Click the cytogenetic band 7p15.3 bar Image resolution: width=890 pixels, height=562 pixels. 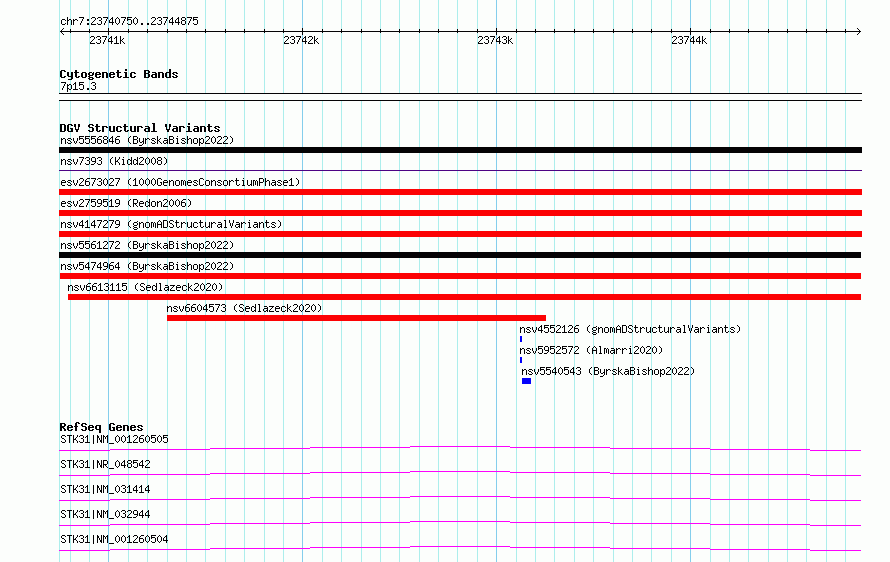point(460,97)
